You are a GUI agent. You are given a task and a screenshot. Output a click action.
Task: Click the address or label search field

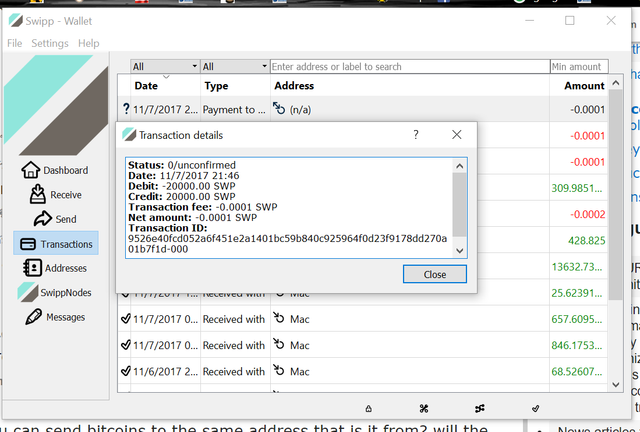[x=410, y=67]
